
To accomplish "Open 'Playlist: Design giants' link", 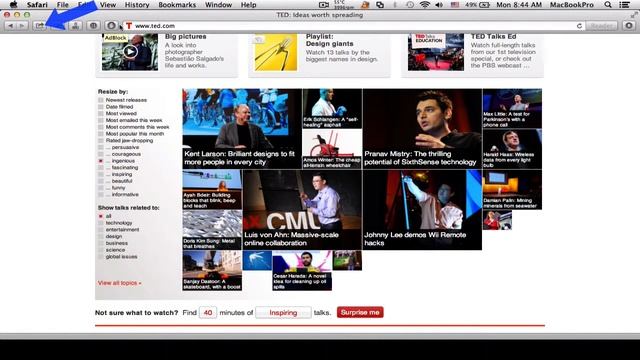I will [x=329, y=40].
